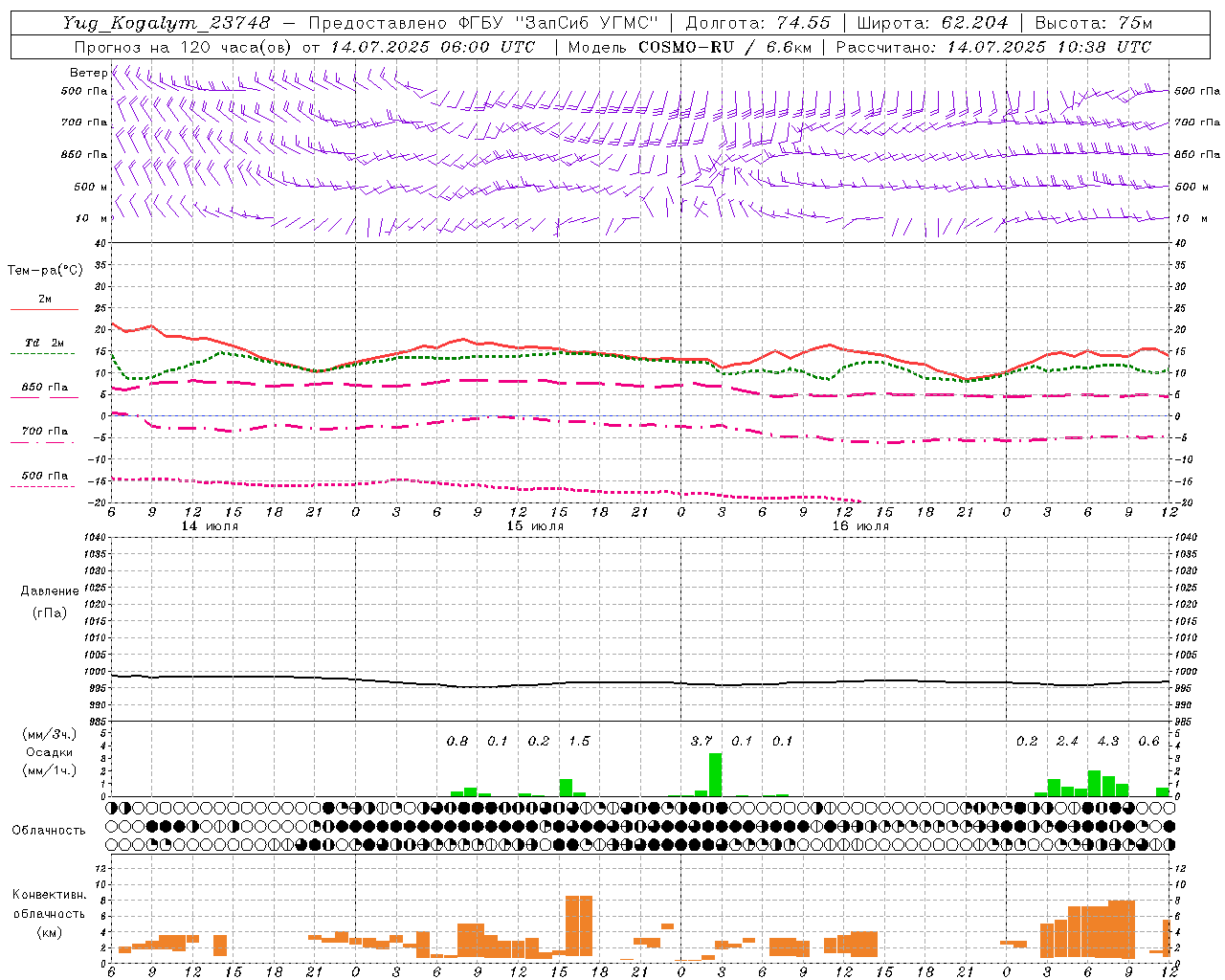Select the 15 июля date label

(535, 526)
